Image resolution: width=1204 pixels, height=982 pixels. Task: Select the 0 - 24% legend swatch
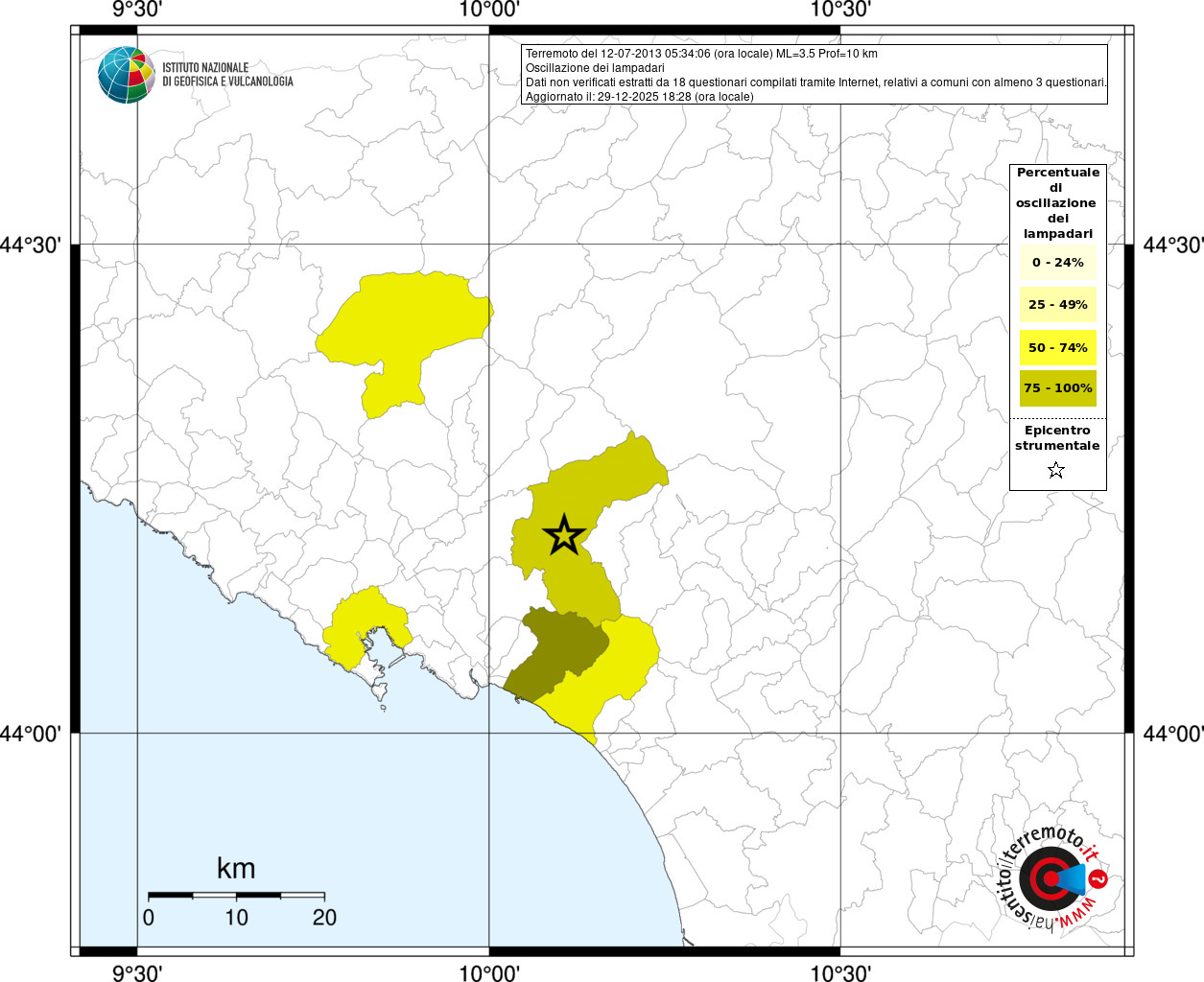[1057, 263]
